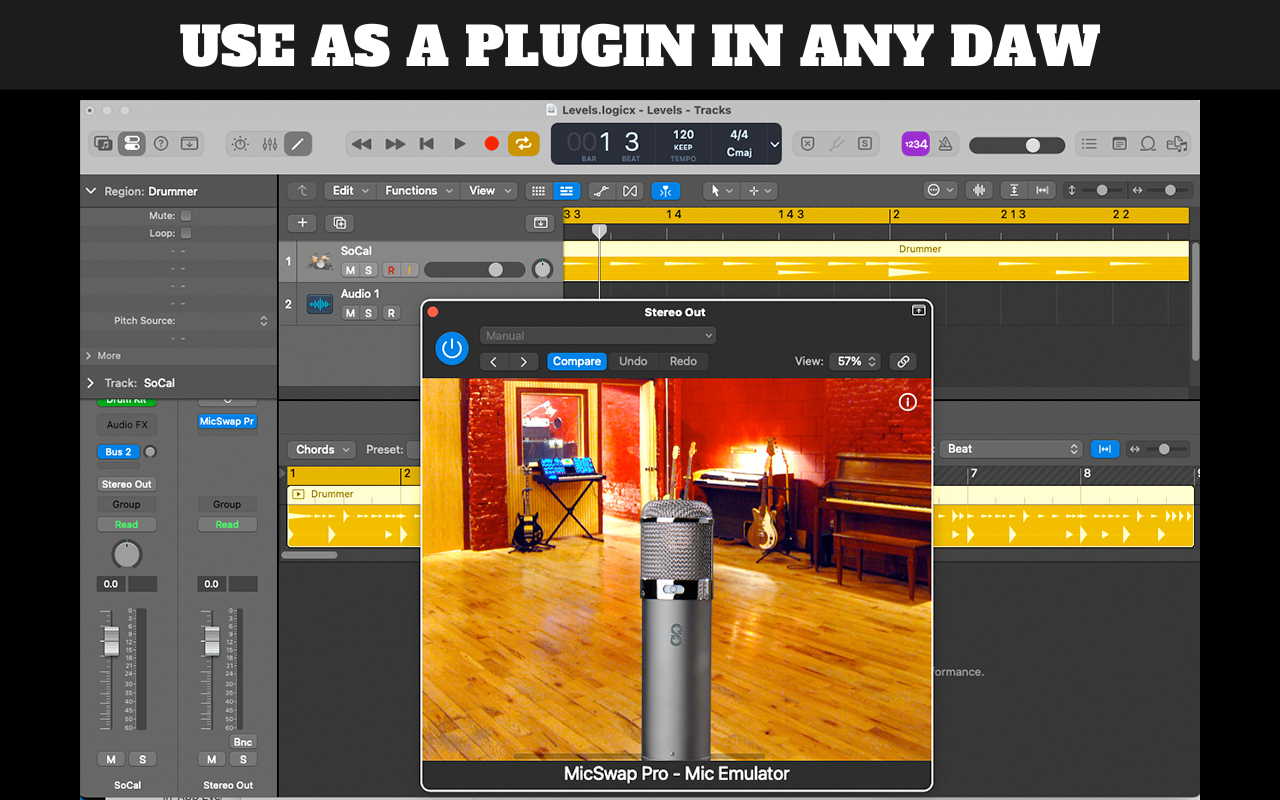Image resolution: width=1280 pixels, height=800 pixels.
Task: Click the SoCal drum kit icon
Action: (320, 262)
